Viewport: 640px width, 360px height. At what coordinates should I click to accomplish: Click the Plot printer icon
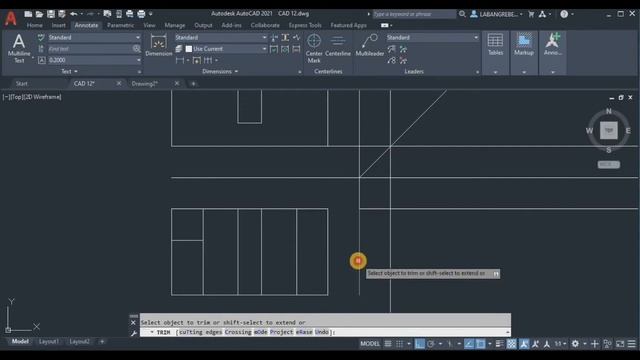pyautogui.click(x=141, y=14)
